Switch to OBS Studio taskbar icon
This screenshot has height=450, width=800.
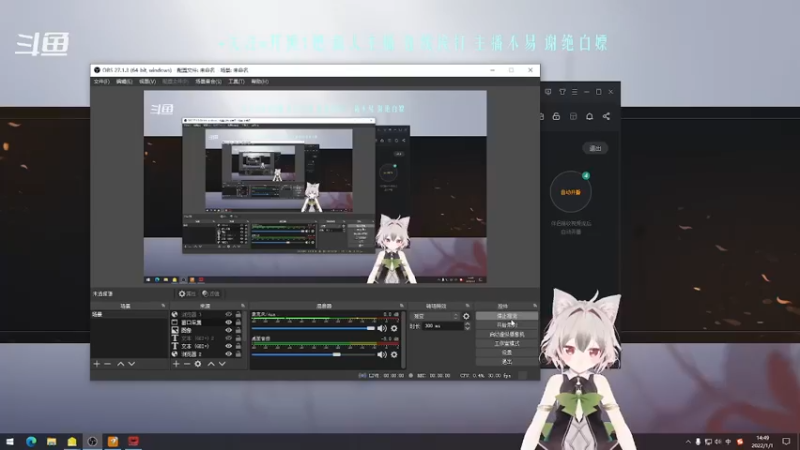pyautogui.click(x=92, y=441)
